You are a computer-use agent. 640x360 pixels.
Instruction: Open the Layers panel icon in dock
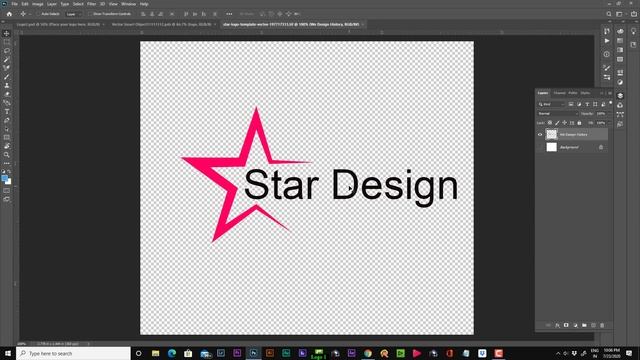click(x=620, y=96)
